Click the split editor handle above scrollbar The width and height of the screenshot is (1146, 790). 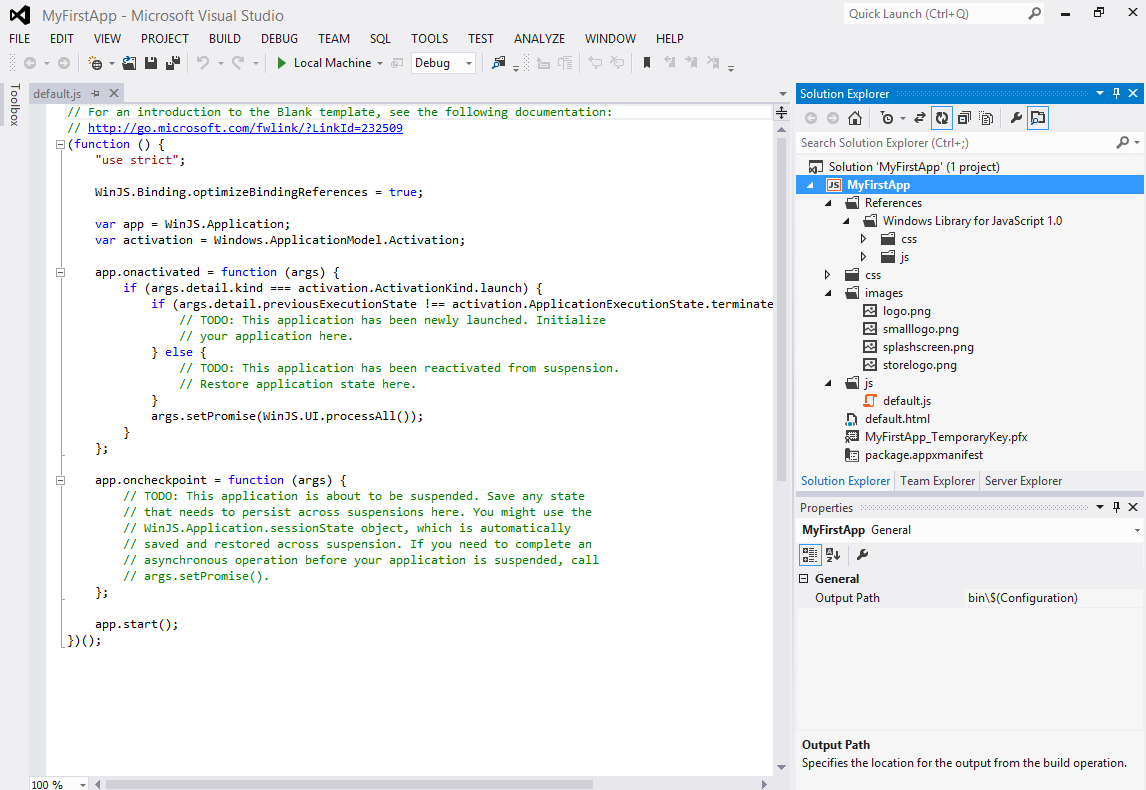coord(781,113)
